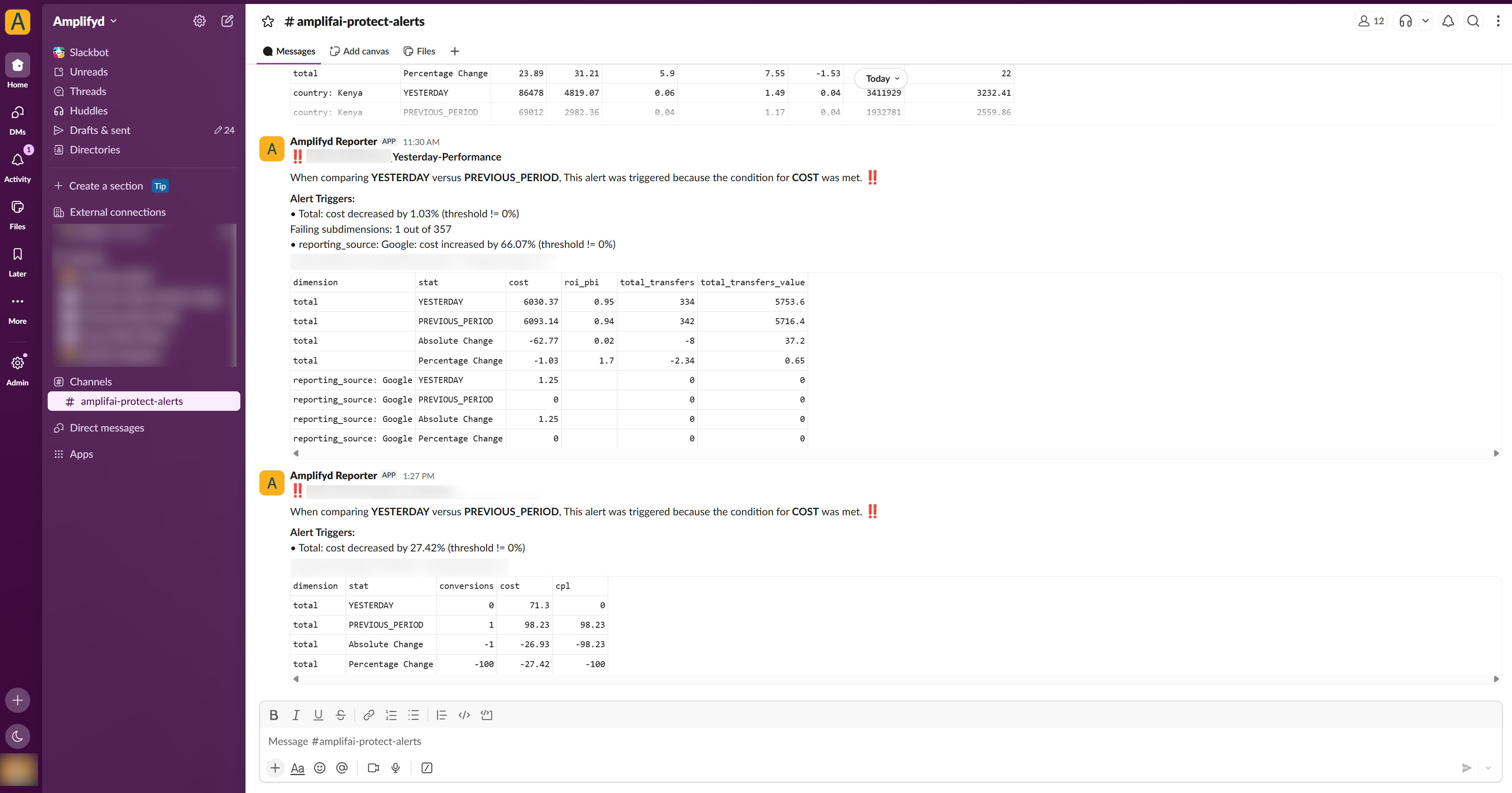The width and height of the screenshot is (1512, 793).
Task: Open Files in the left rail
Action: pos(17,213)
